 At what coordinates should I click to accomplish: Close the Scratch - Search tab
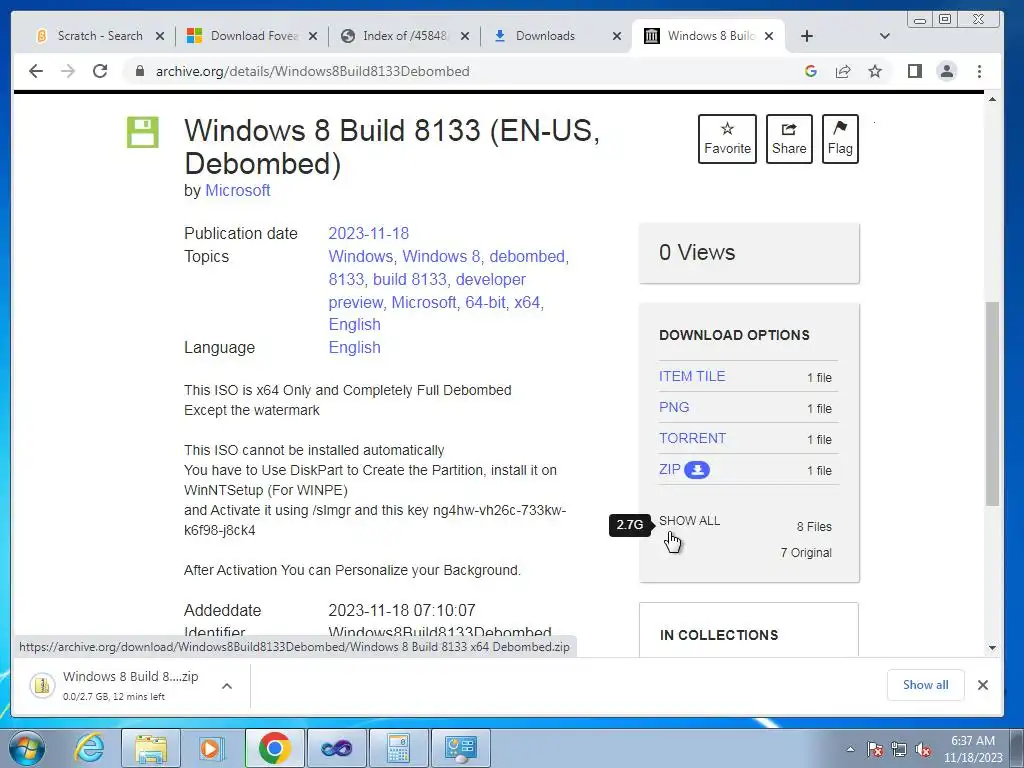(159, 36)
